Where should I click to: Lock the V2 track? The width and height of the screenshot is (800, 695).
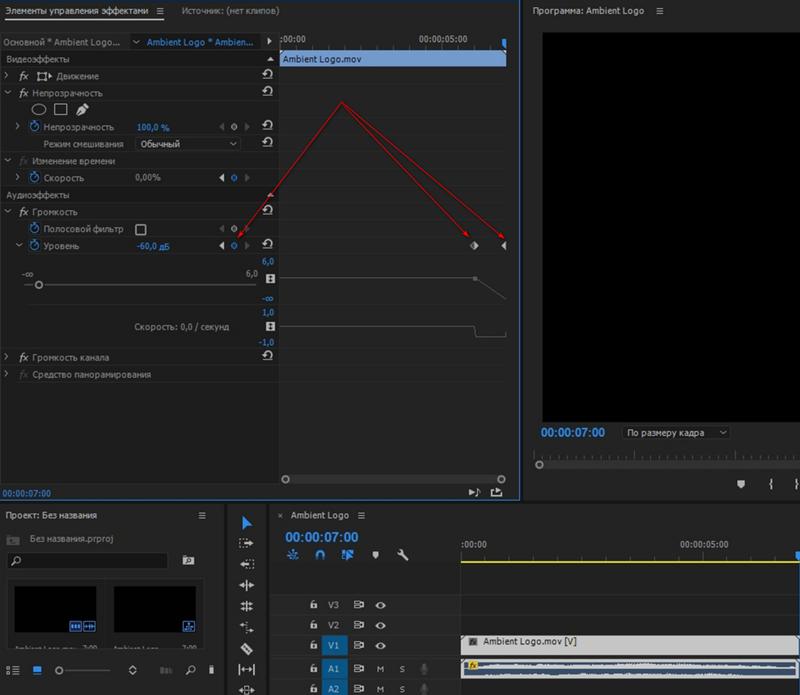pyautogui.click(x=314, y=625)
